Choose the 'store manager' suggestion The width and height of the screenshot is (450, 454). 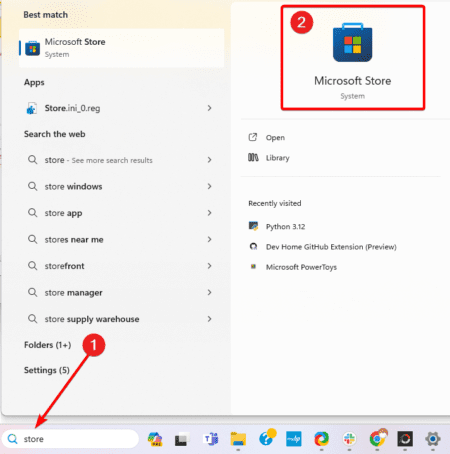coord(120,293)
